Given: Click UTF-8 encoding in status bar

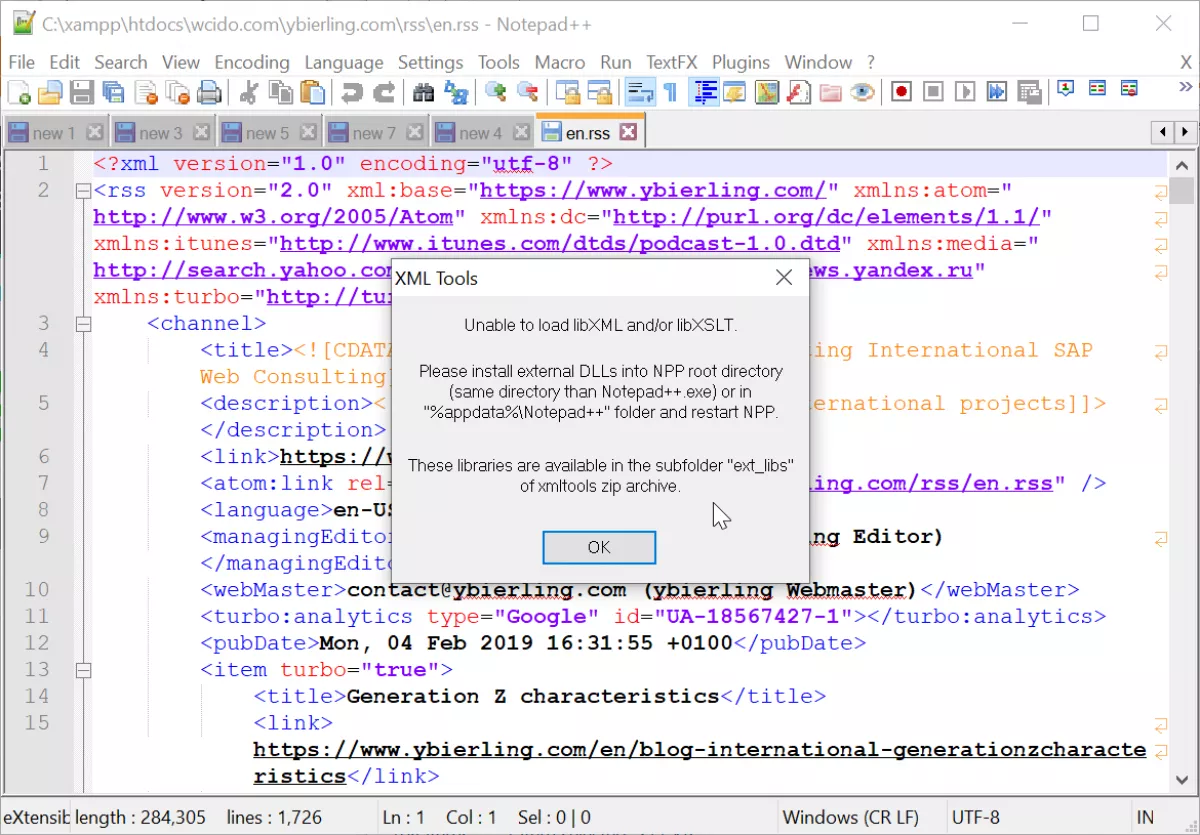Looking at the screenshot, I should pyautogui.click(x=975, y=817).
